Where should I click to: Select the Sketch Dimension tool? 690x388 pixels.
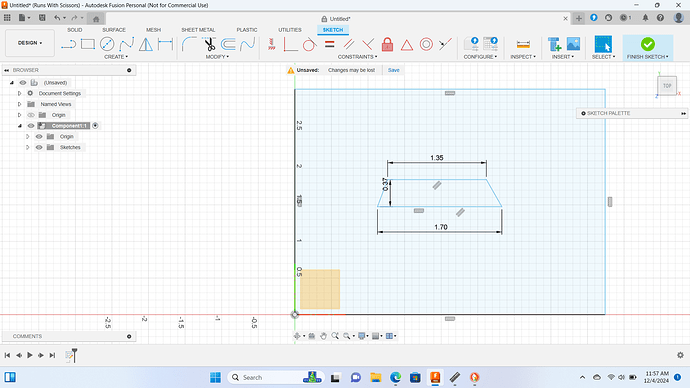[165, 44]
